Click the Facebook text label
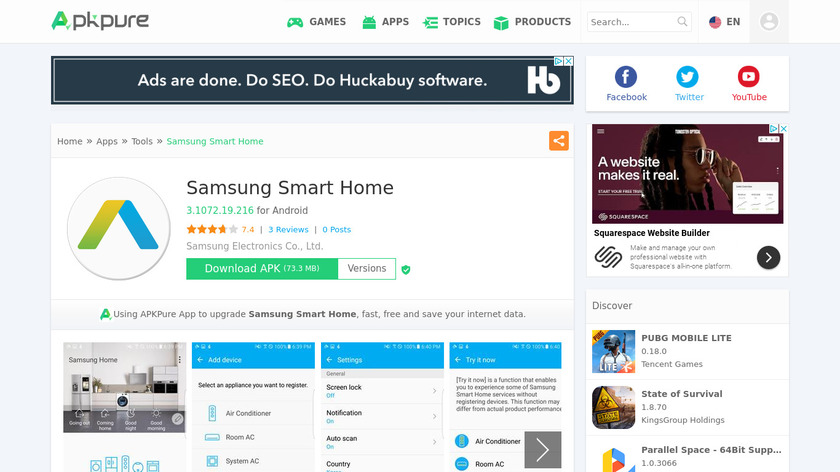 click(x=626, y=97)
